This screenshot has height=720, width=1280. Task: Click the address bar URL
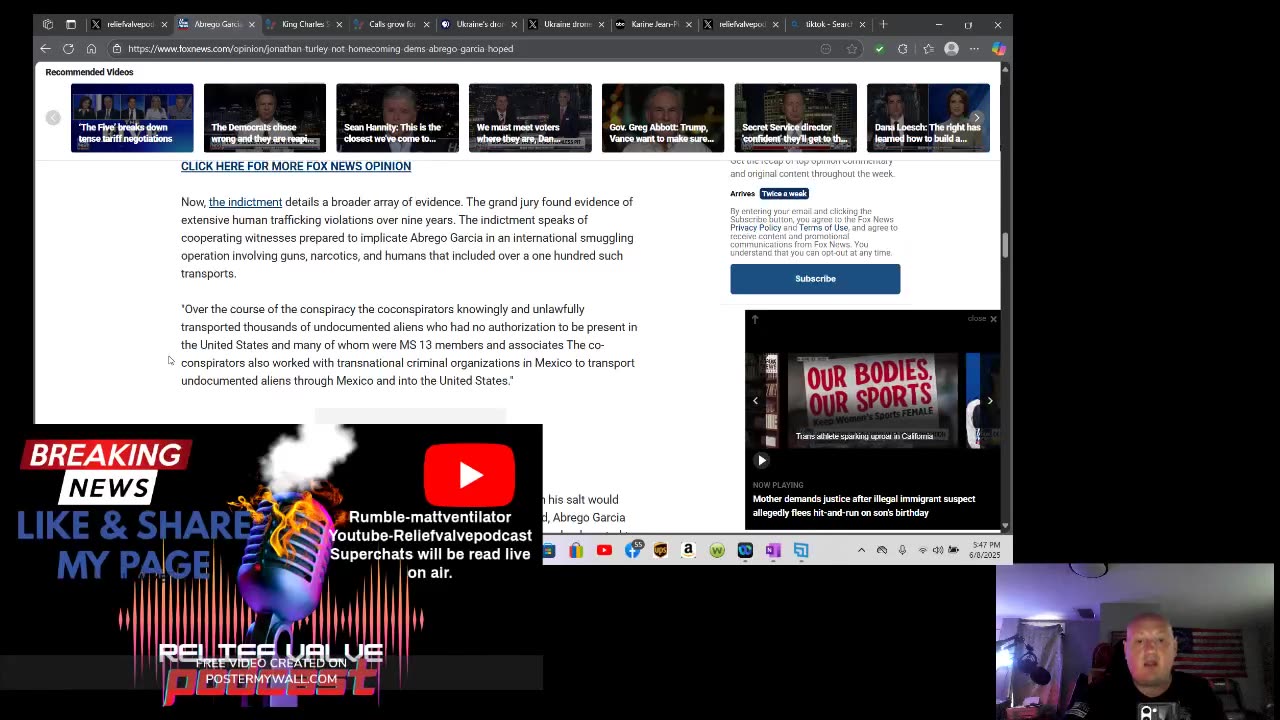pyautogui.click(x=320, y=48)
